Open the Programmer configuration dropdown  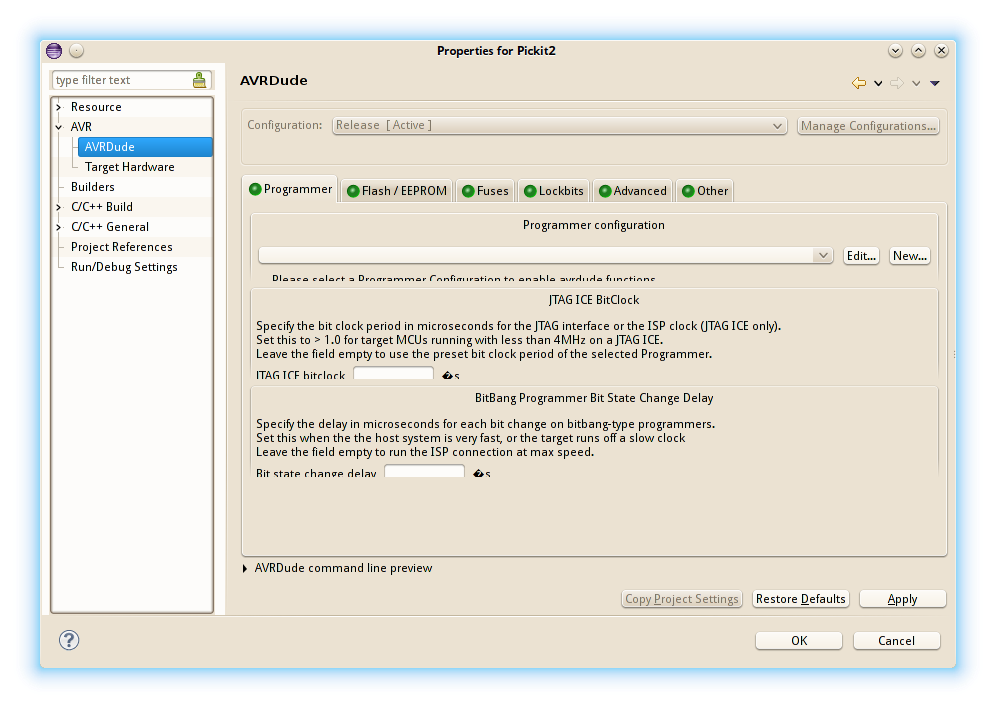pyautogui.click(x=546, y=255)
